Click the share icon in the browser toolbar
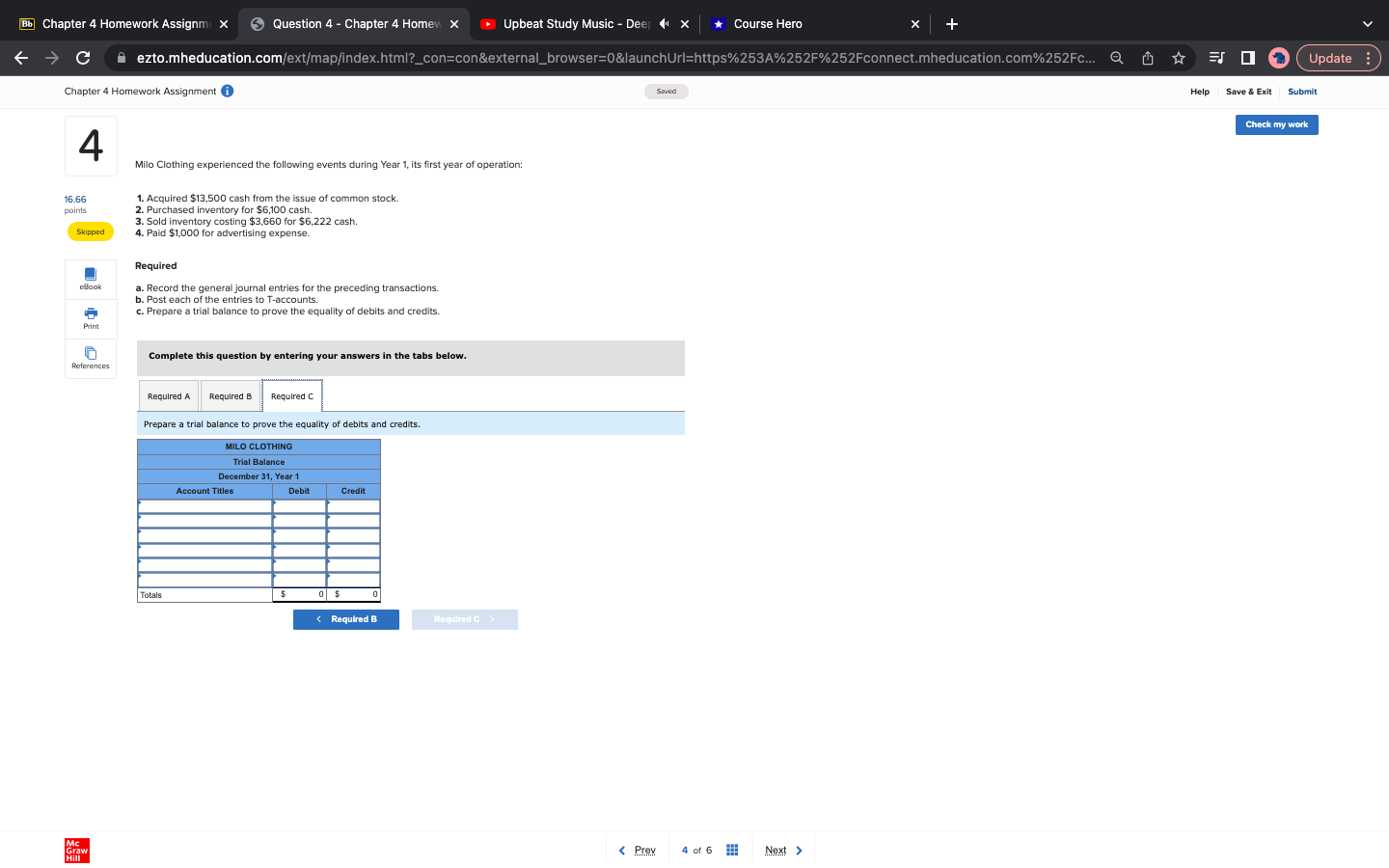This screenshot has height=868, width=1389. point(1147,58)
